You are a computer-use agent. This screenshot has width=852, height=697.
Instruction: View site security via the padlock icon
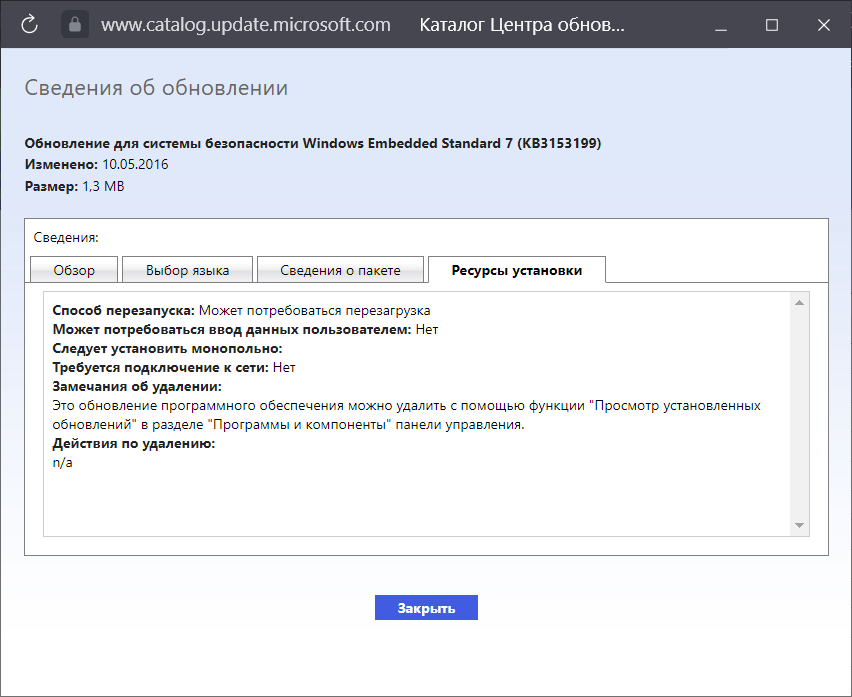[x=75, y=24]
